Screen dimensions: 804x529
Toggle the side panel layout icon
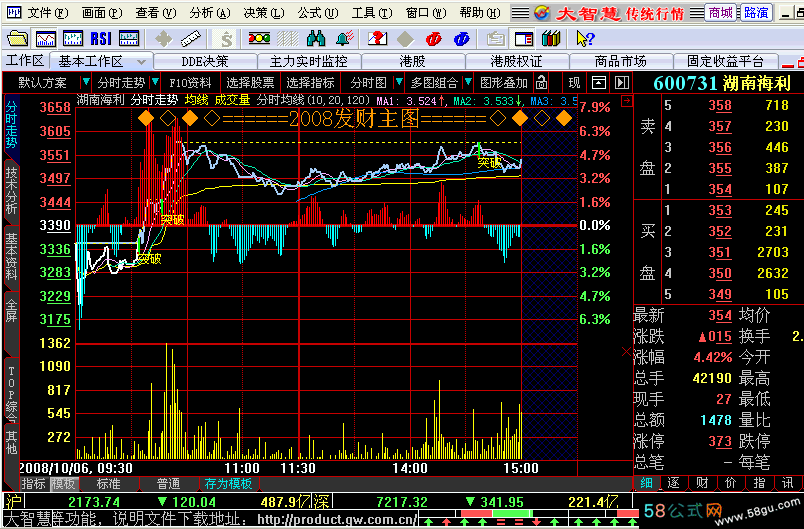[x=524, y=39]
